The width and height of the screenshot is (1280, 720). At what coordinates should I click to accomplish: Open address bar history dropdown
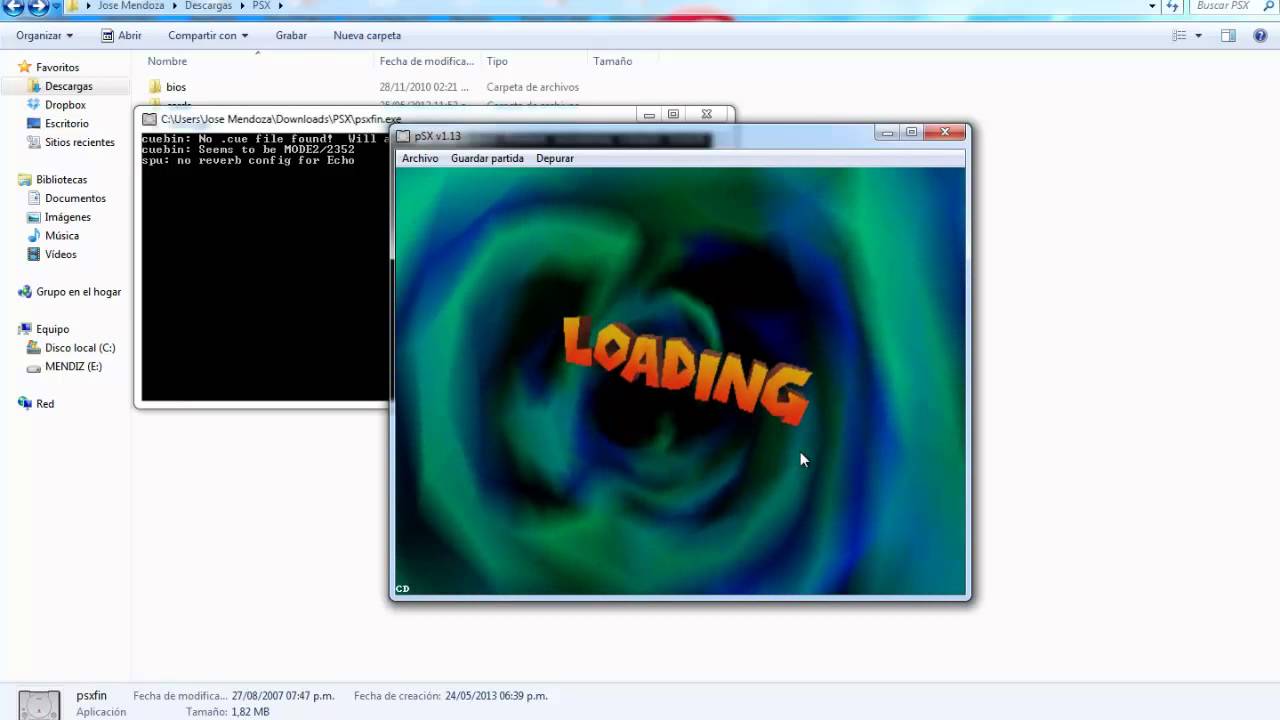coord(1153,6)
